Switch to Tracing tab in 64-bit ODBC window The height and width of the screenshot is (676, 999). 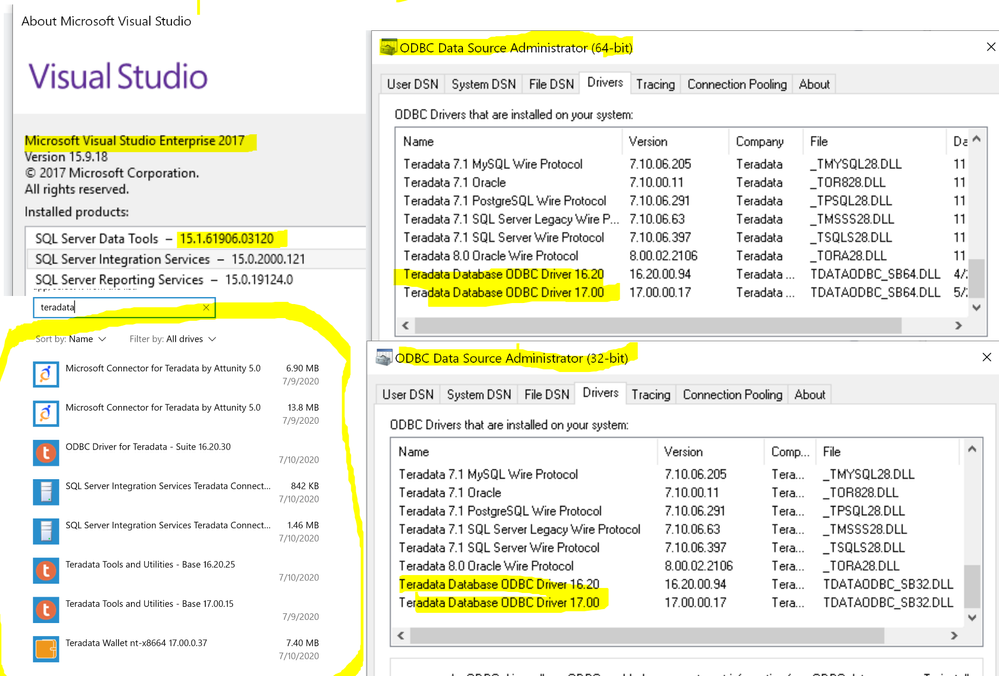[x=655, y=85]
